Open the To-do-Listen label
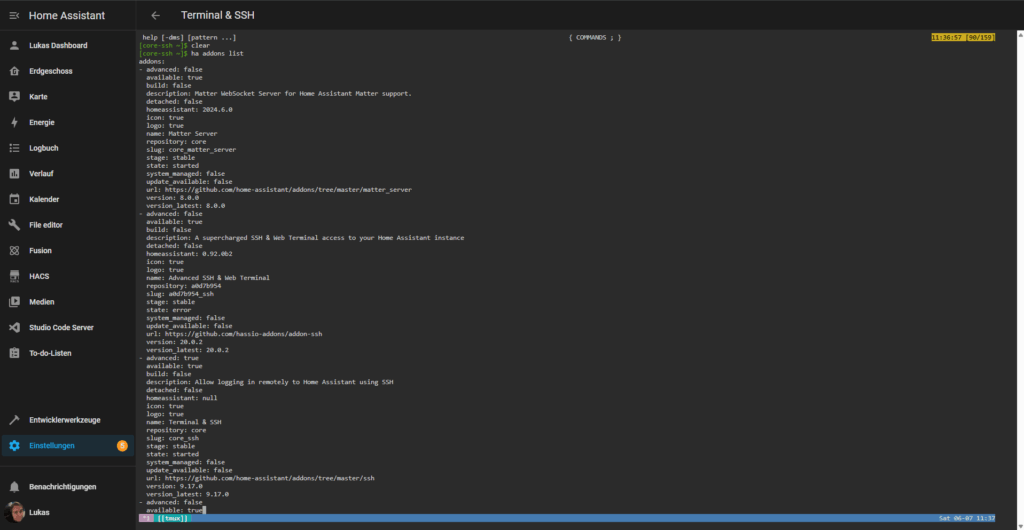 point(50,353)
